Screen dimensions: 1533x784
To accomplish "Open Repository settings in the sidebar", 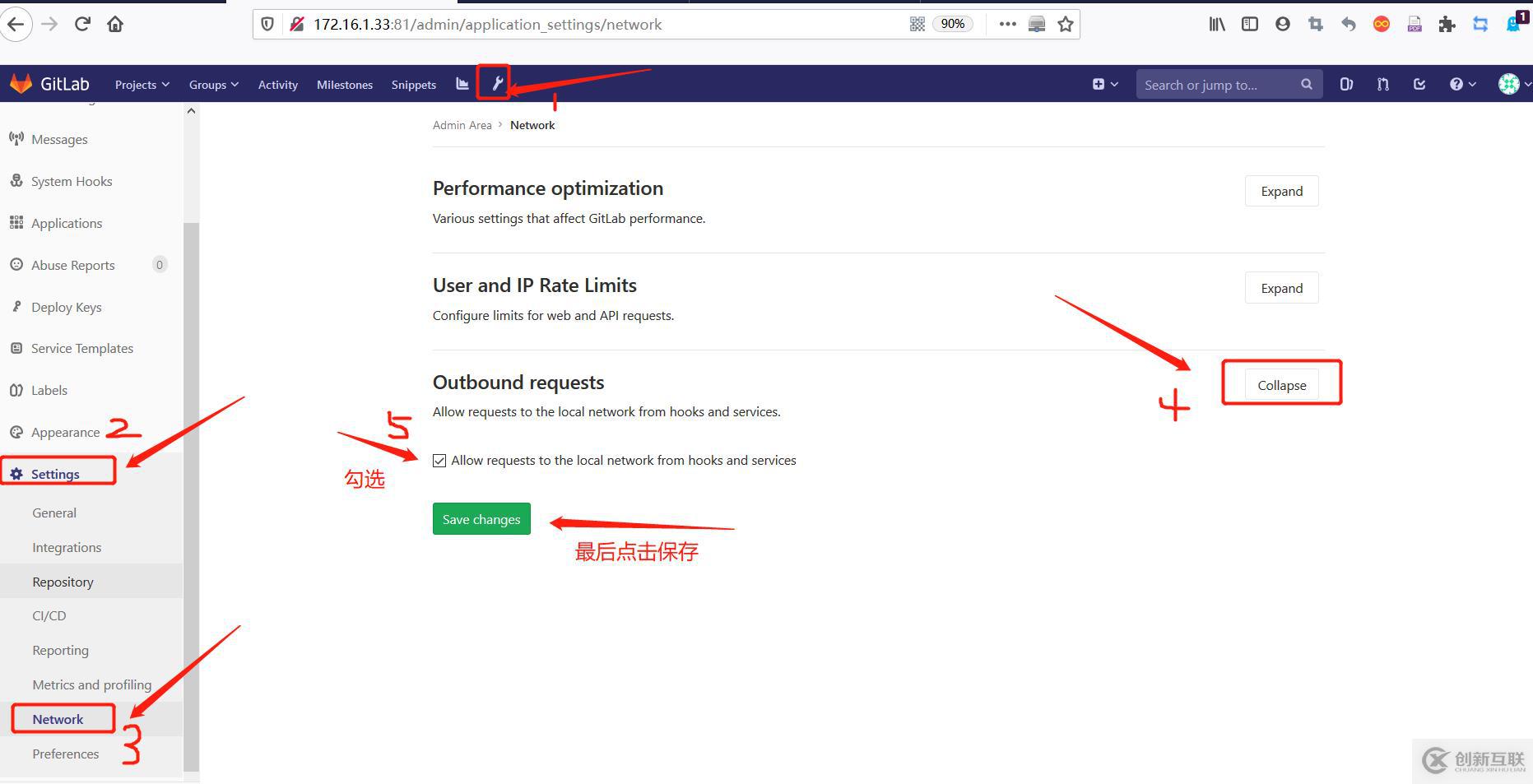I will tap(63, 582).
